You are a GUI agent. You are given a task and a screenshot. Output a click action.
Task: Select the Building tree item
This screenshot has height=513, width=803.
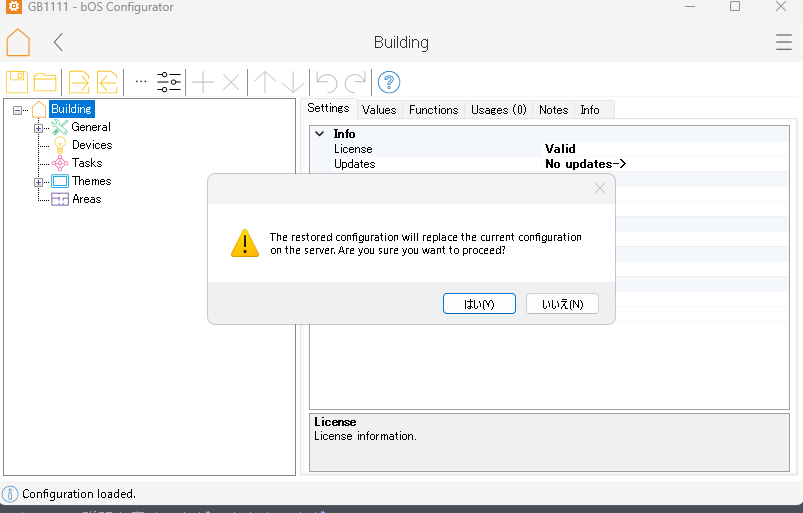[71, 109]
